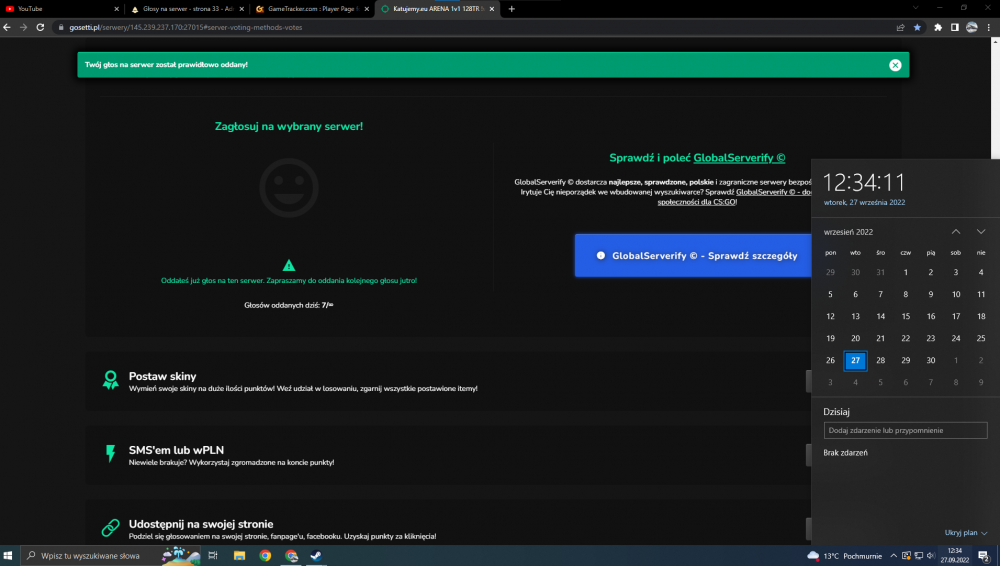This screenshot has height=566, width=1000.
Task: Focus the gosetti.pl address bar
Action: (x=472, y=27)
